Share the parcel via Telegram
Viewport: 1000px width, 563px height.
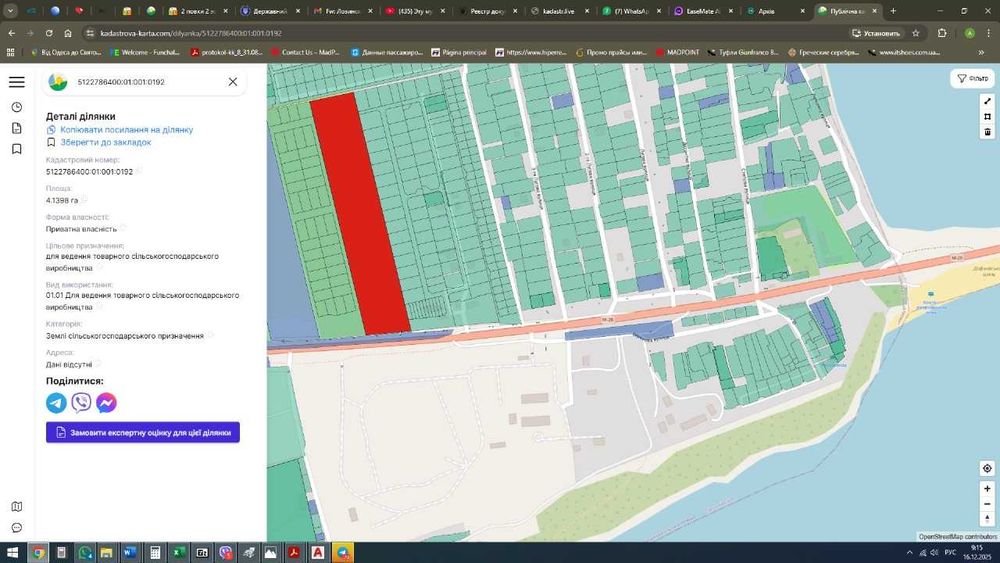click(56, 403)
